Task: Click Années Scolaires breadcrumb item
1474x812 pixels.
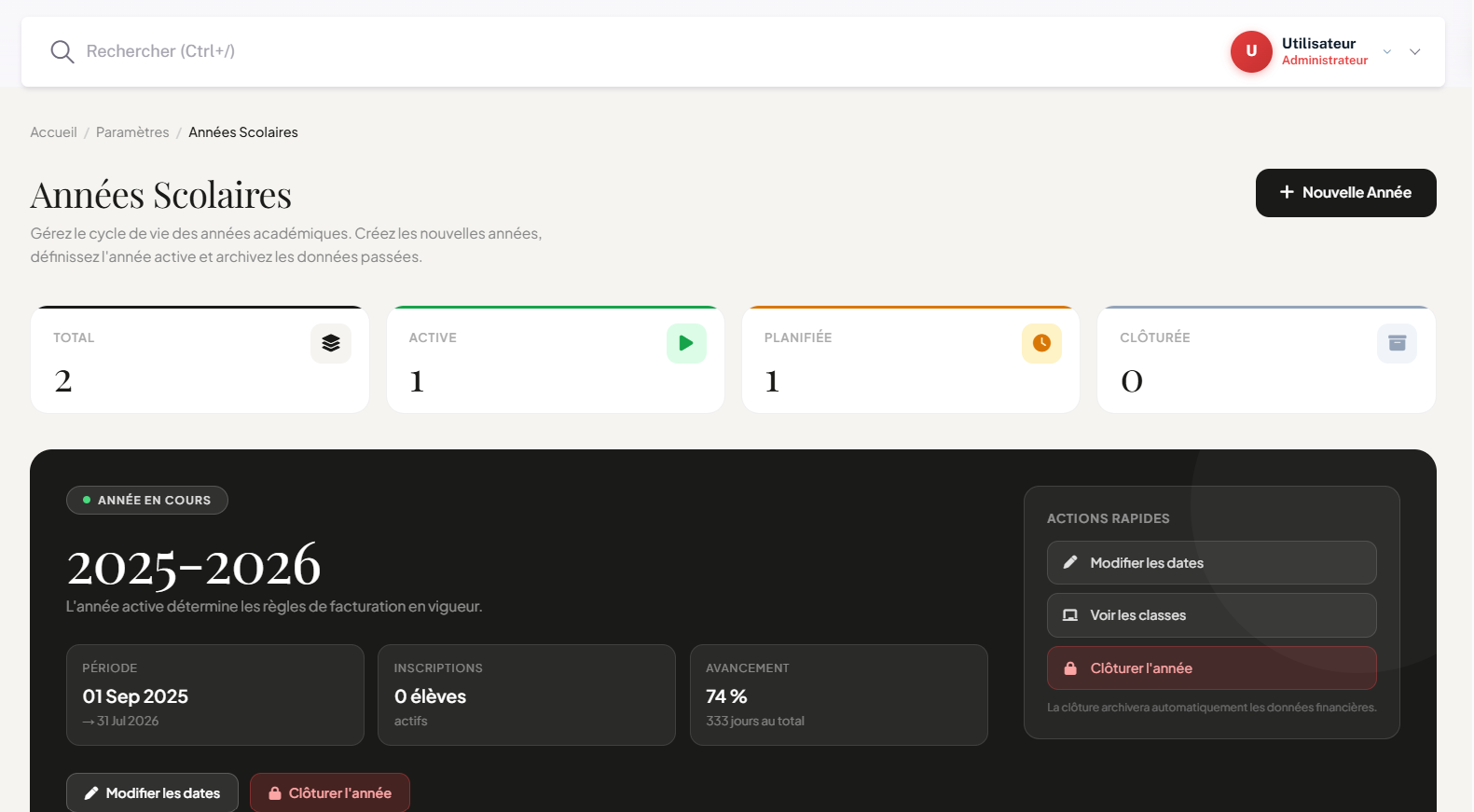Action: pos(243,132)
